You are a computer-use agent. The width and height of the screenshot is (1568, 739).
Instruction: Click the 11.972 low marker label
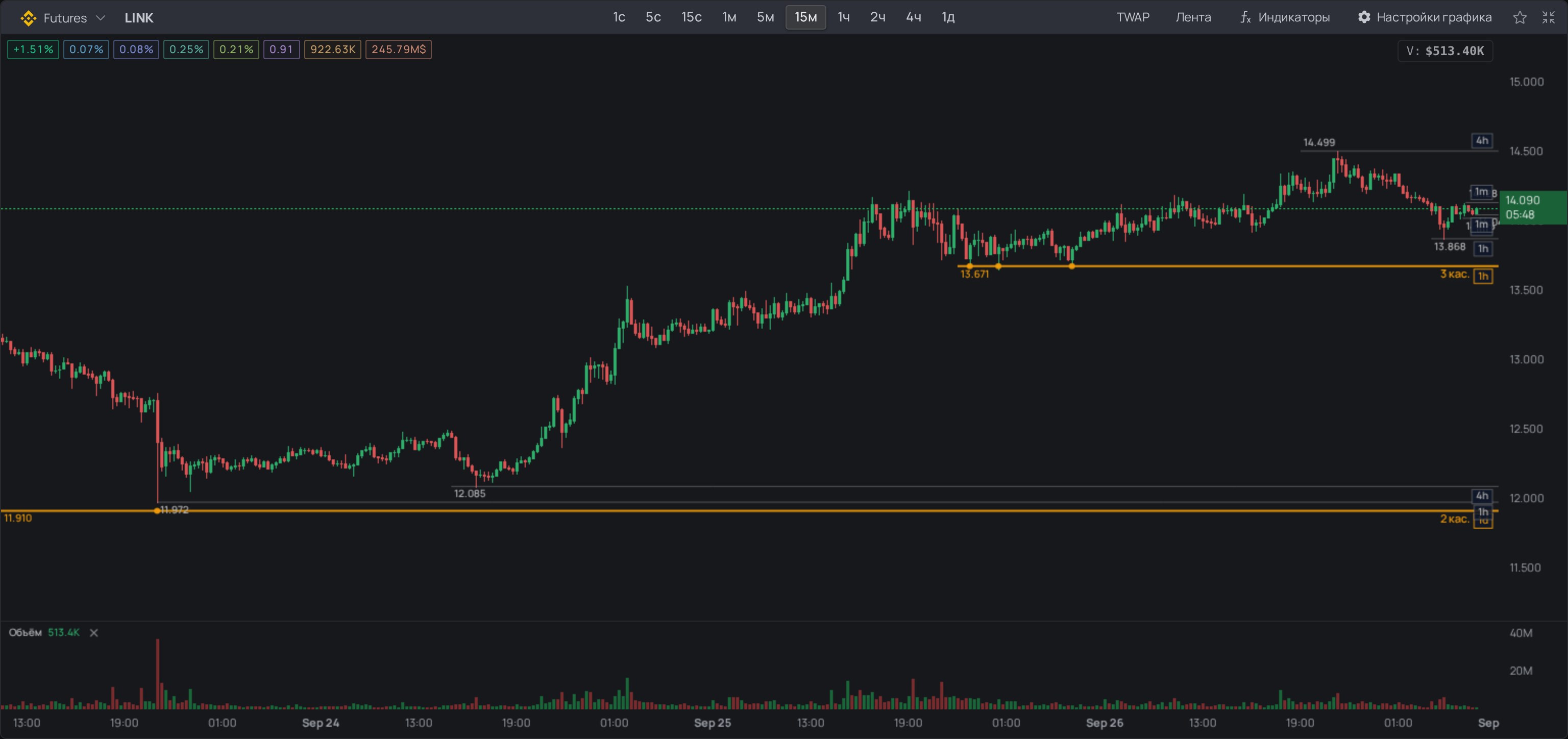coord(174,510)
